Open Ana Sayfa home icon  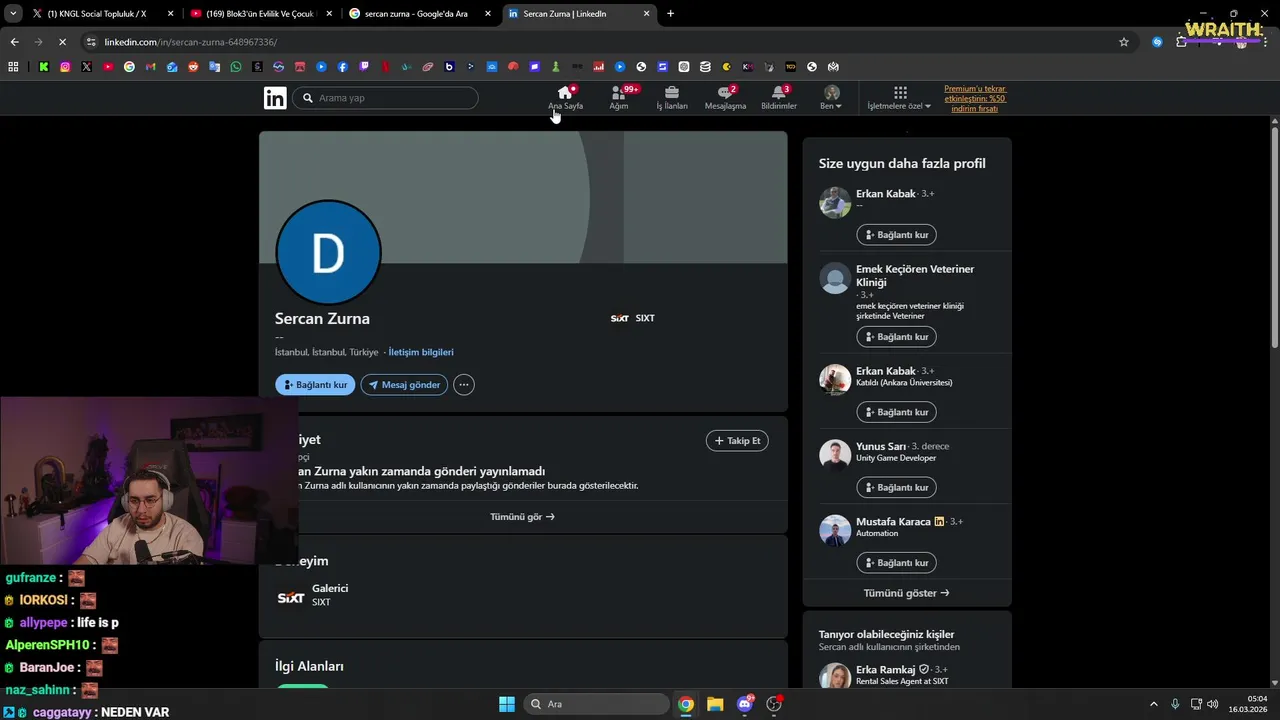click(x=565, y=98)
